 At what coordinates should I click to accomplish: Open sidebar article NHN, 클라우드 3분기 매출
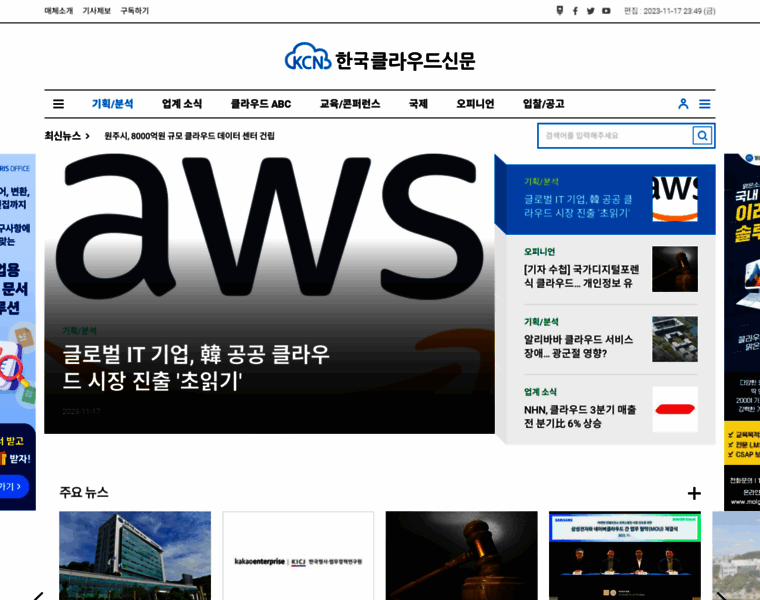click(x=580, y=416)
